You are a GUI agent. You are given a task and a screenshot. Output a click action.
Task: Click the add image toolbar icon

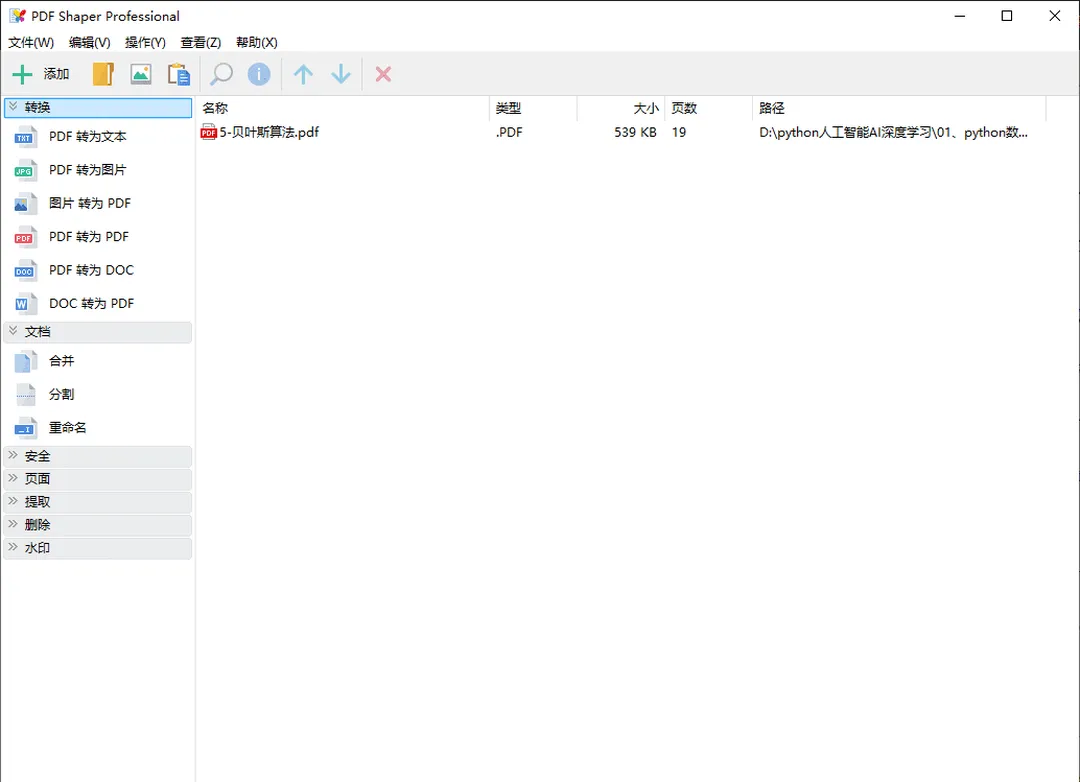pos(141,74)
